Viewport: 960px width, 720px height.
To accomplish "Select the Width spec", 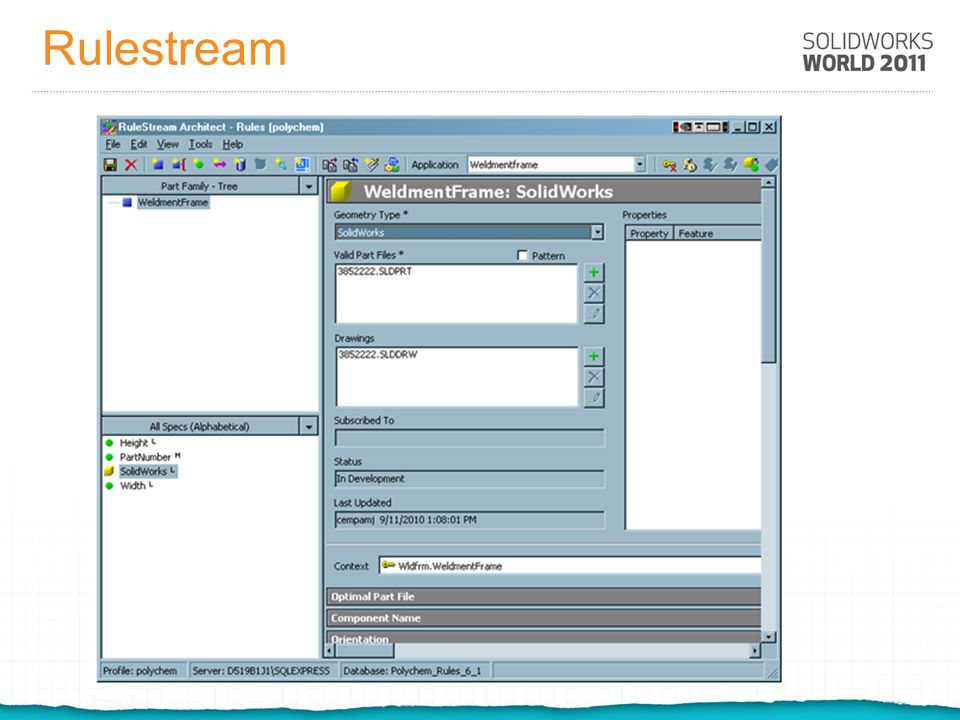I will [132, 486].
